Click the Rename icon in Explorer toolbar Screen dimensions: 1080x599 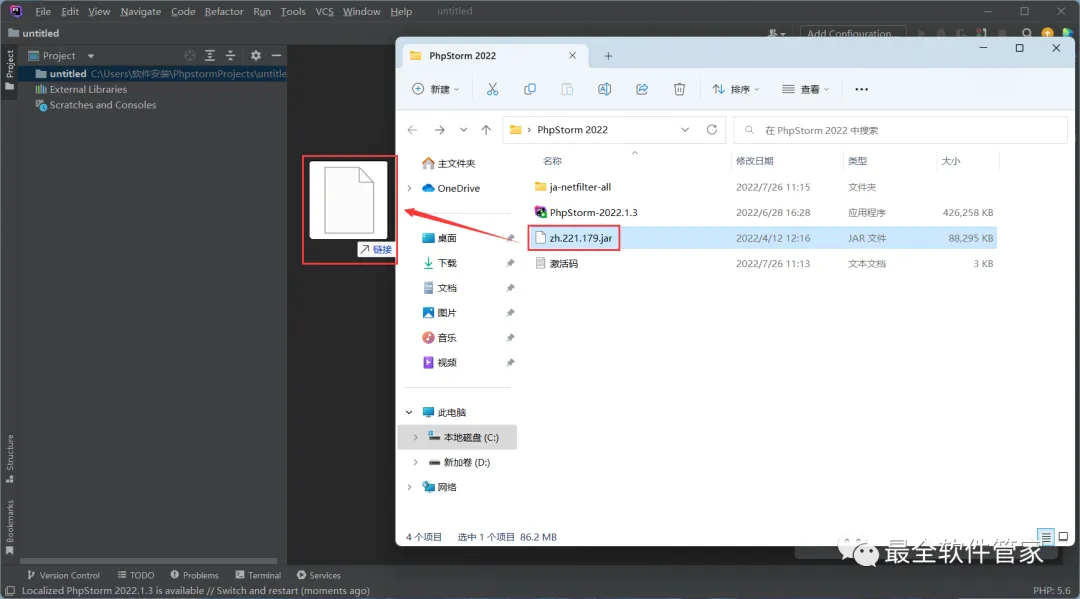pyautogui.click(x=604, y=89)
